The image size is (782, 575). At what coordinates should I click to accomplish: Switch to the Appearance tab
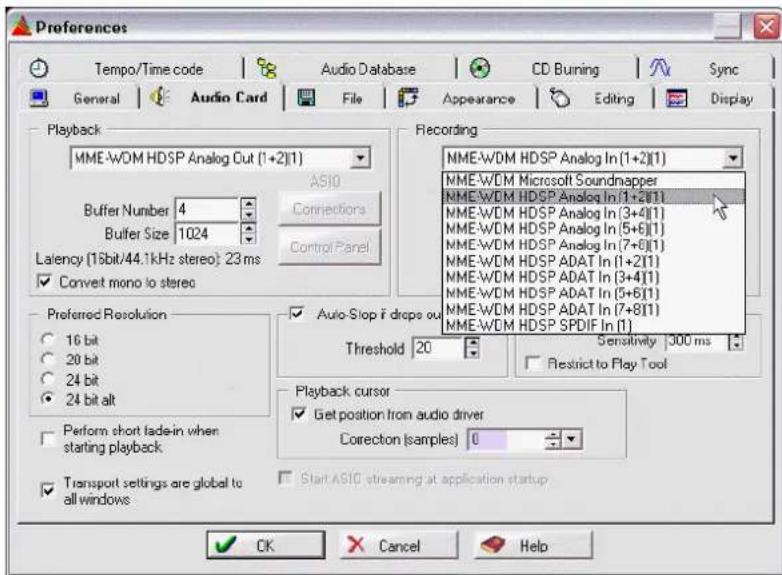coord(464,98)
